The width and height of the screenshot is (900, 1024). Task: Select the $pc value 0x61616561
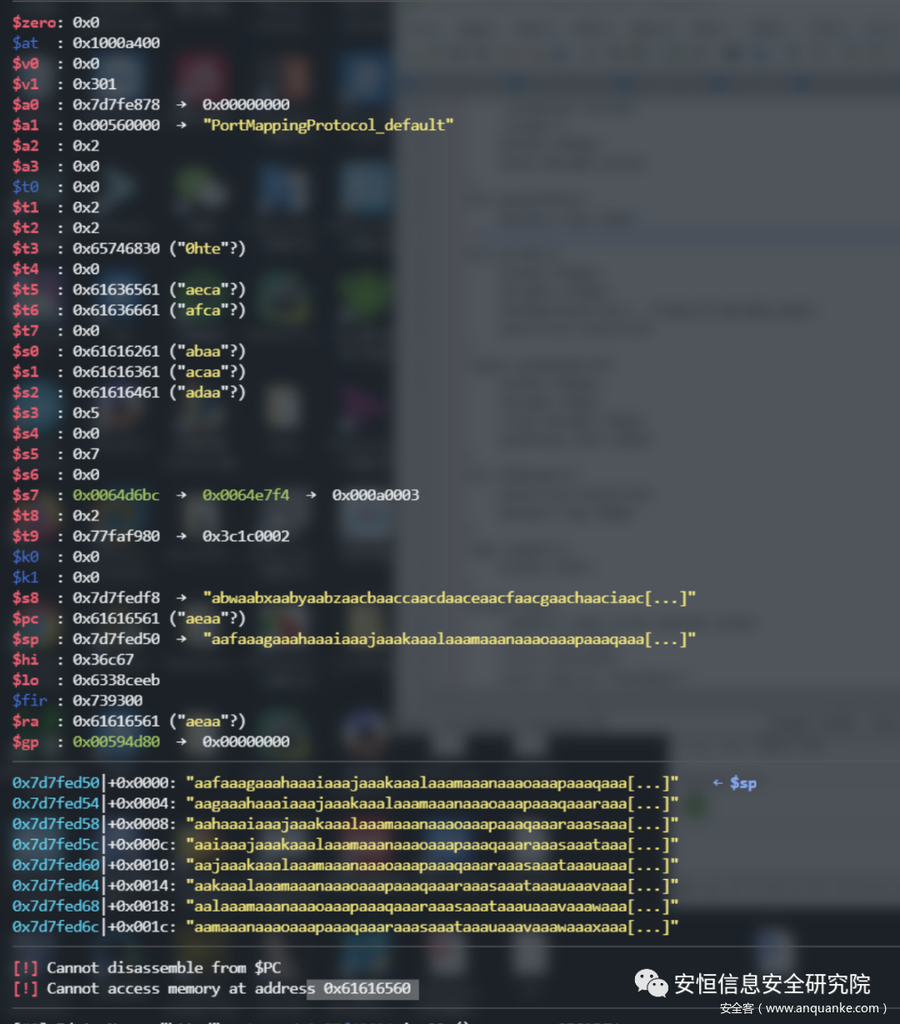pos(116,618)
